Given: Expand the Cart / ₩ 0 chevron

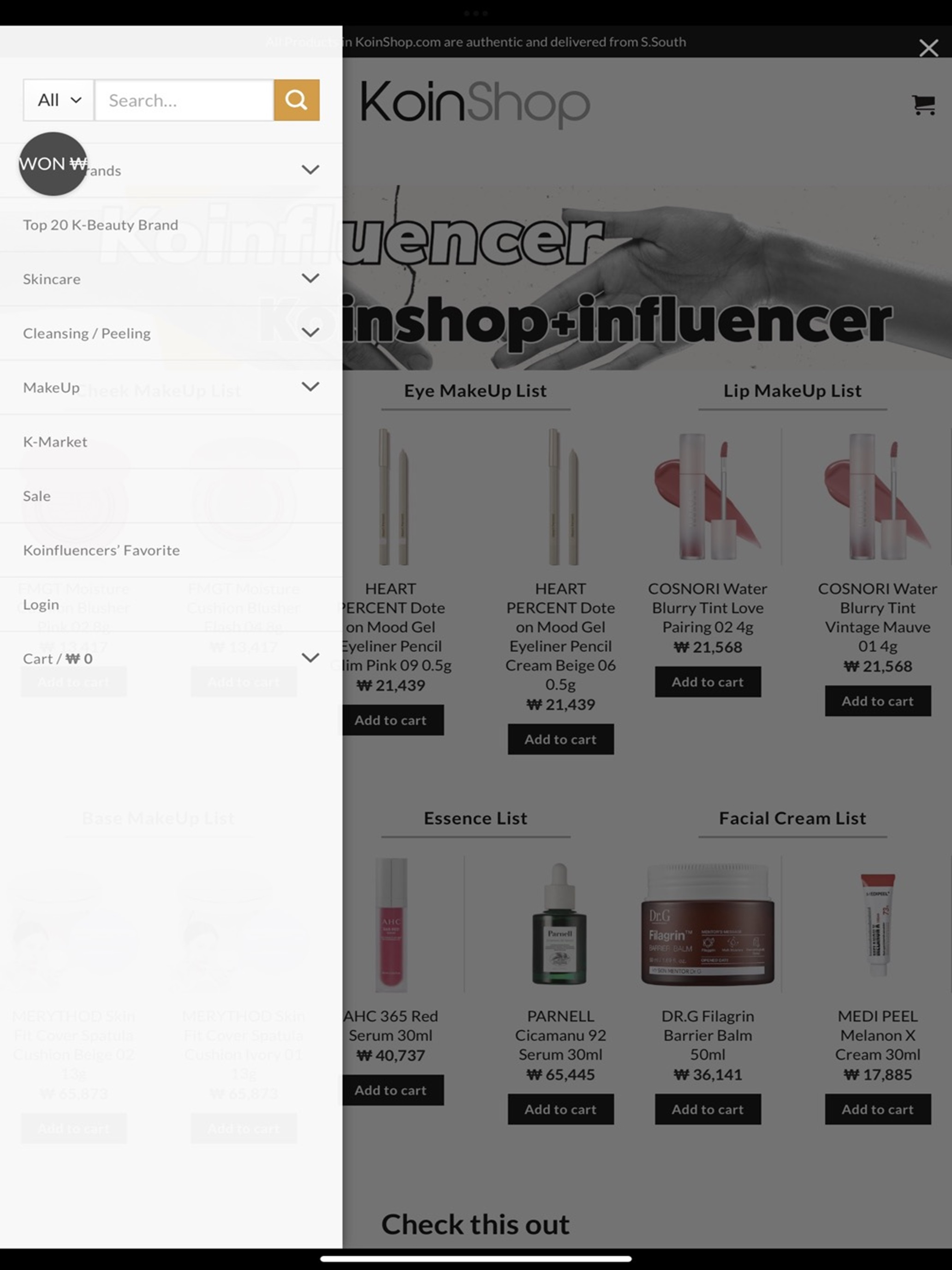Looking at the screenshot, I should point(310,658).
